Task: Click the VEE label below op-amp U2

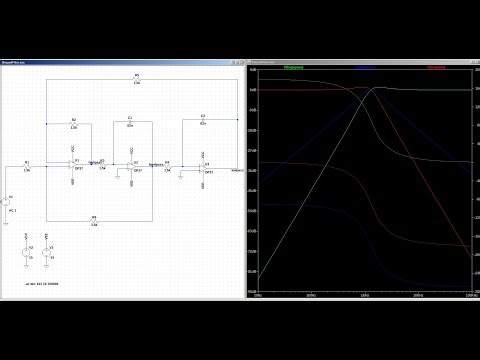Action: point(132,183)
